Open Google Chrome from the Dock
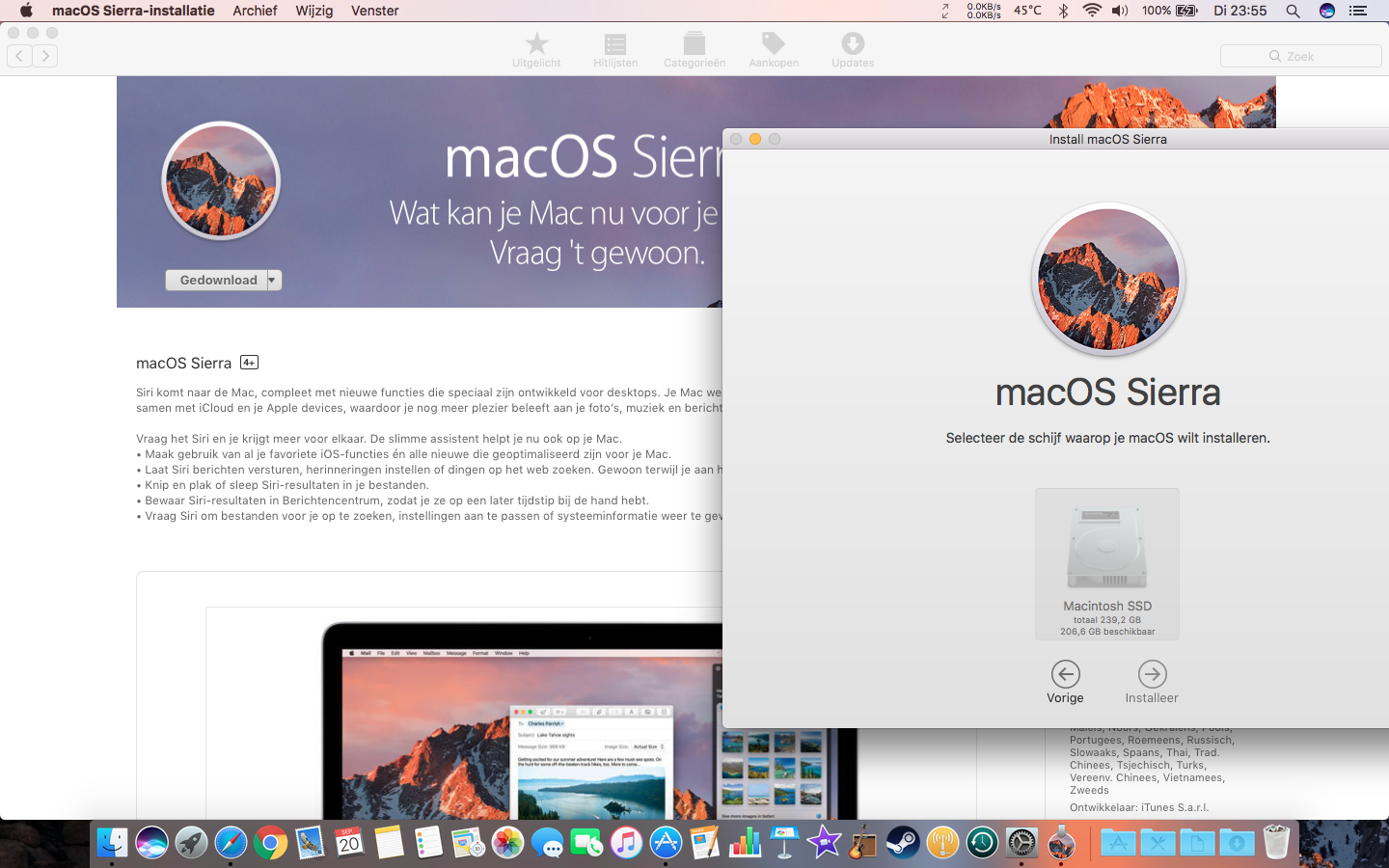 pyautogui.click(x=270, y=843)
